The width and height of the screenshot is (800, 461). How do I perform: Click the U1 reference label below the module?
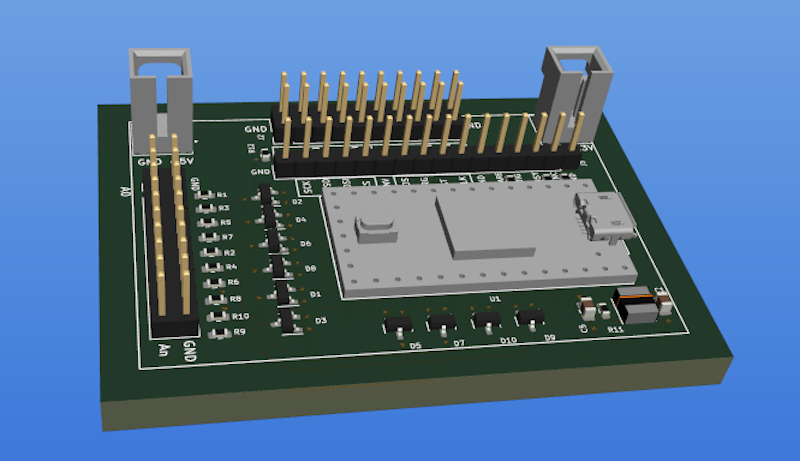(x=495, y=299)
